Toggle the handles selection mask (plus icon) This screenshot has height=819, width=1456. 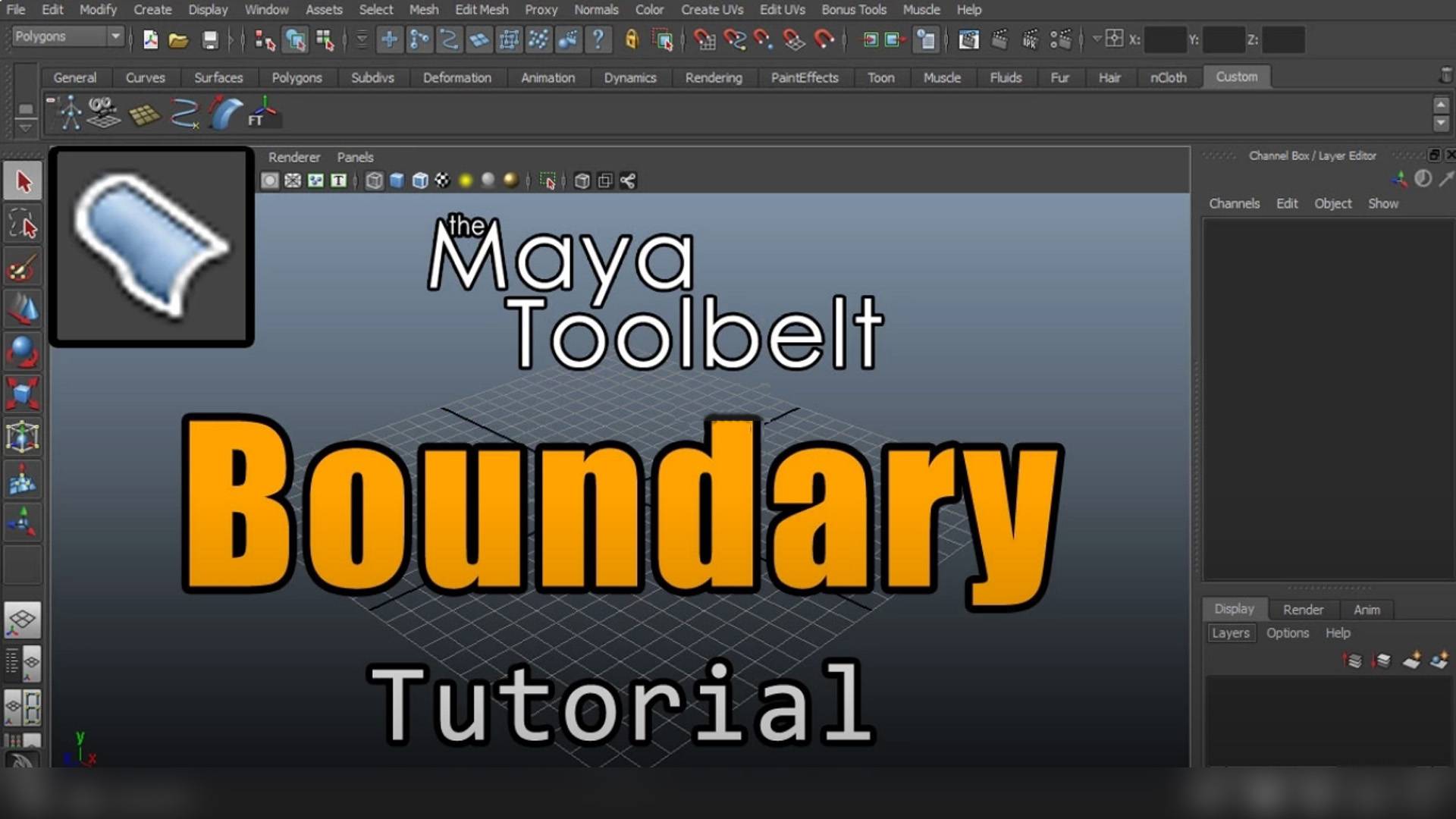[389, 39]
